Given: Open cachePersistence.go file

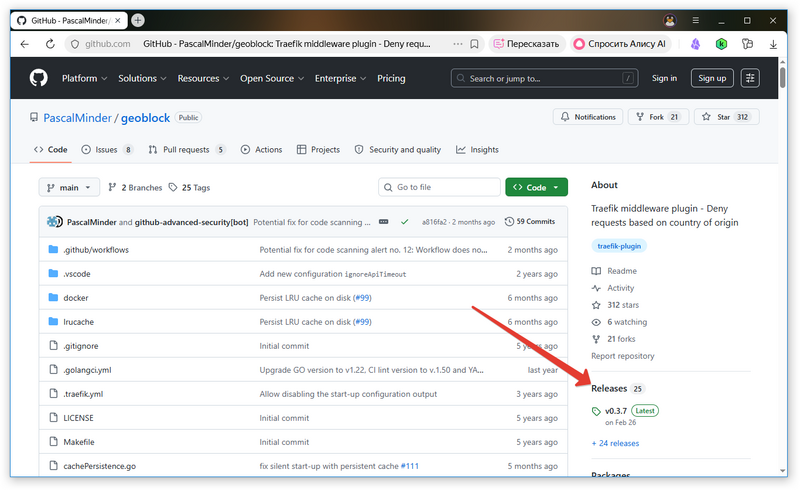Looking at the screenshot, I should point(99,466).
